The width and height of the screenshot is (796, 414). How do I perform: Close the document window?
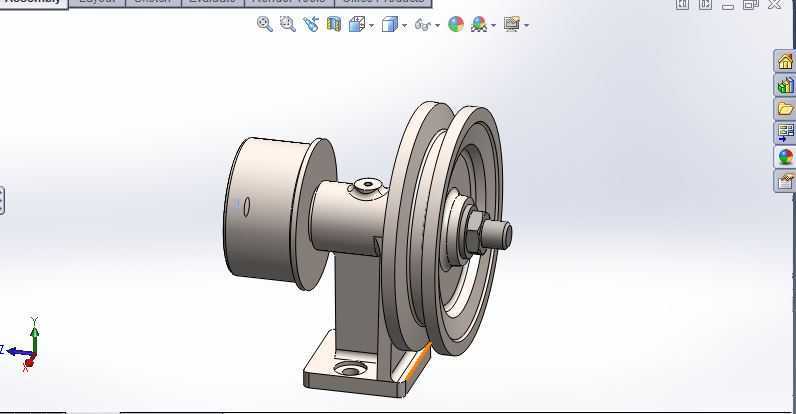pos(775,5)
